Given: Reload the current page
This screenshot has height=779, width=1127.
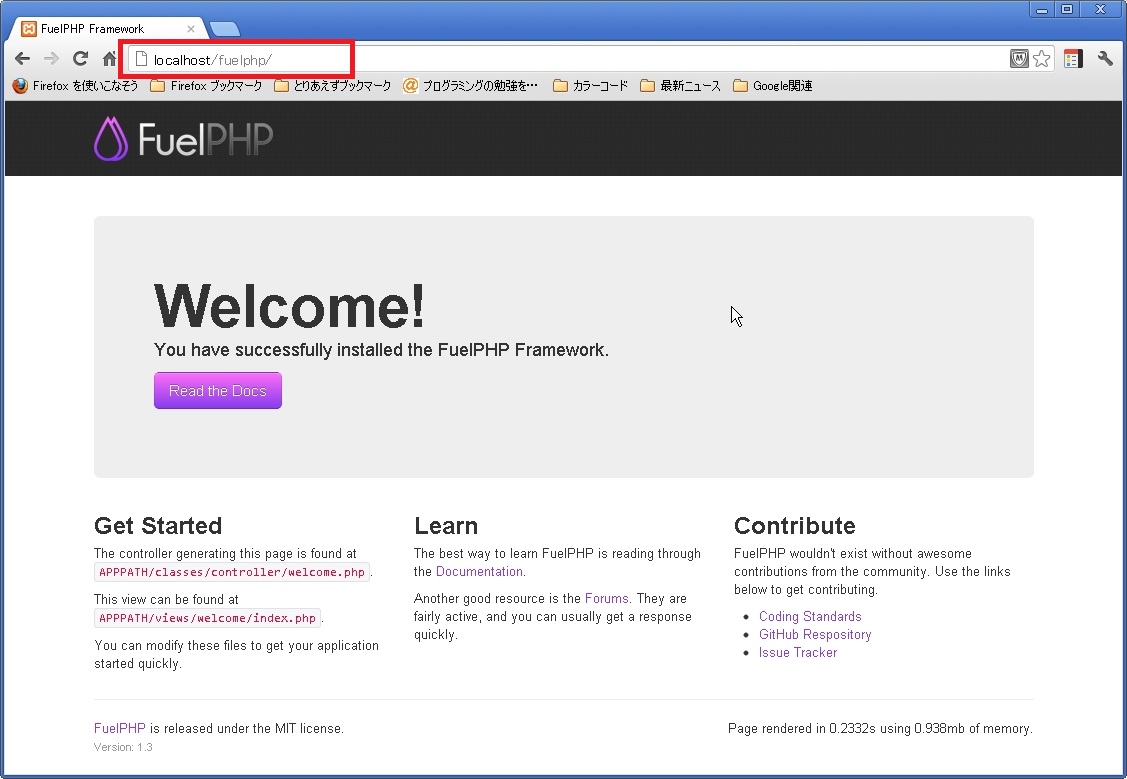Looking at the screenshot, I should click(x=80, y=58).
